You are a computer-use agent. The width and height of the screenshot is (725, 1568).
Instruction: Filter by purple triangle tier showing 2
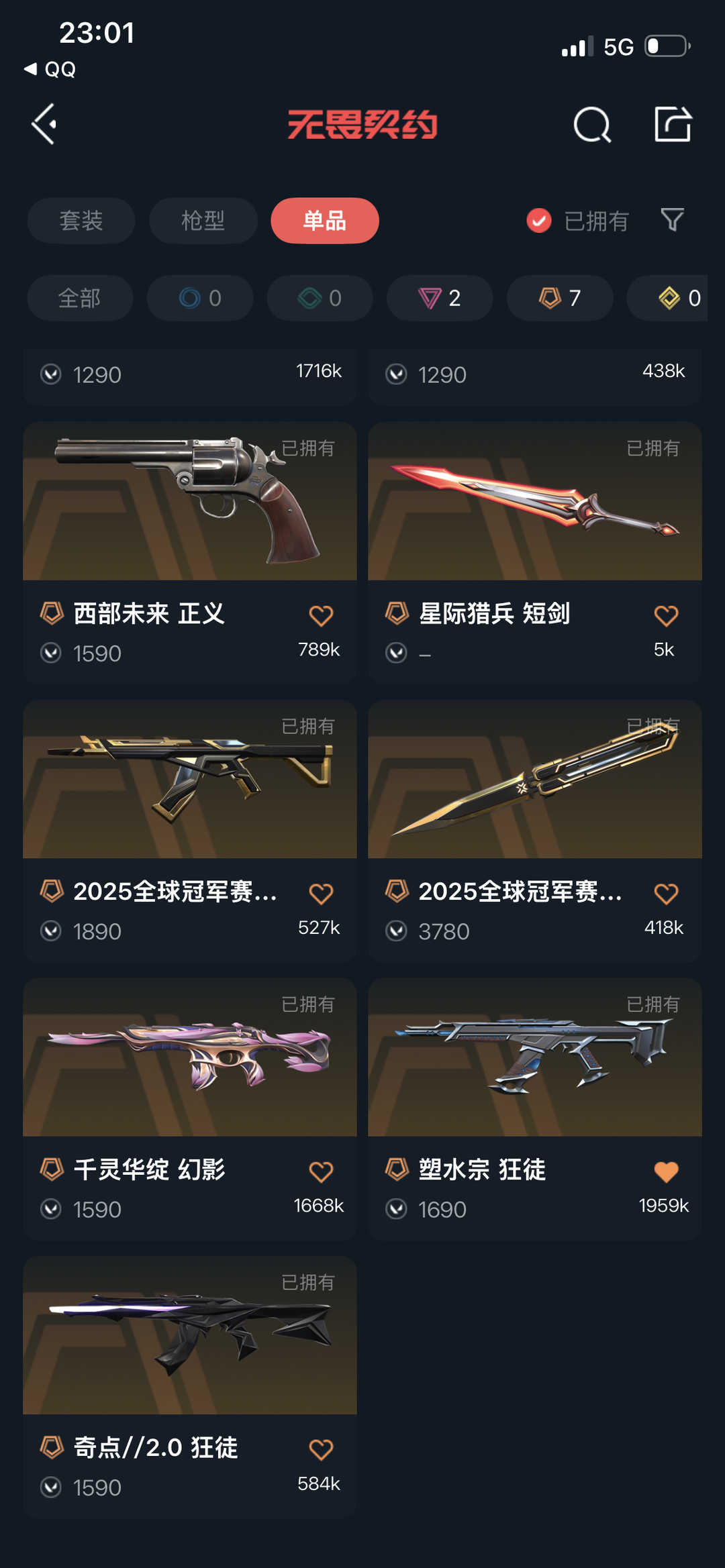440,298
